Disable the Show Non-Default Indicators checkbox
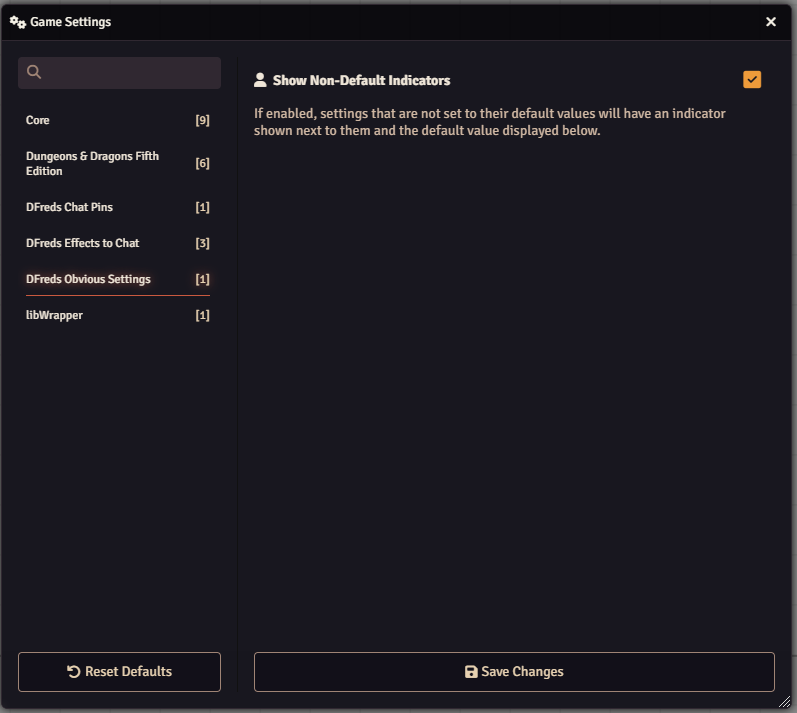The image size is (797, 713). click(752, 80)
